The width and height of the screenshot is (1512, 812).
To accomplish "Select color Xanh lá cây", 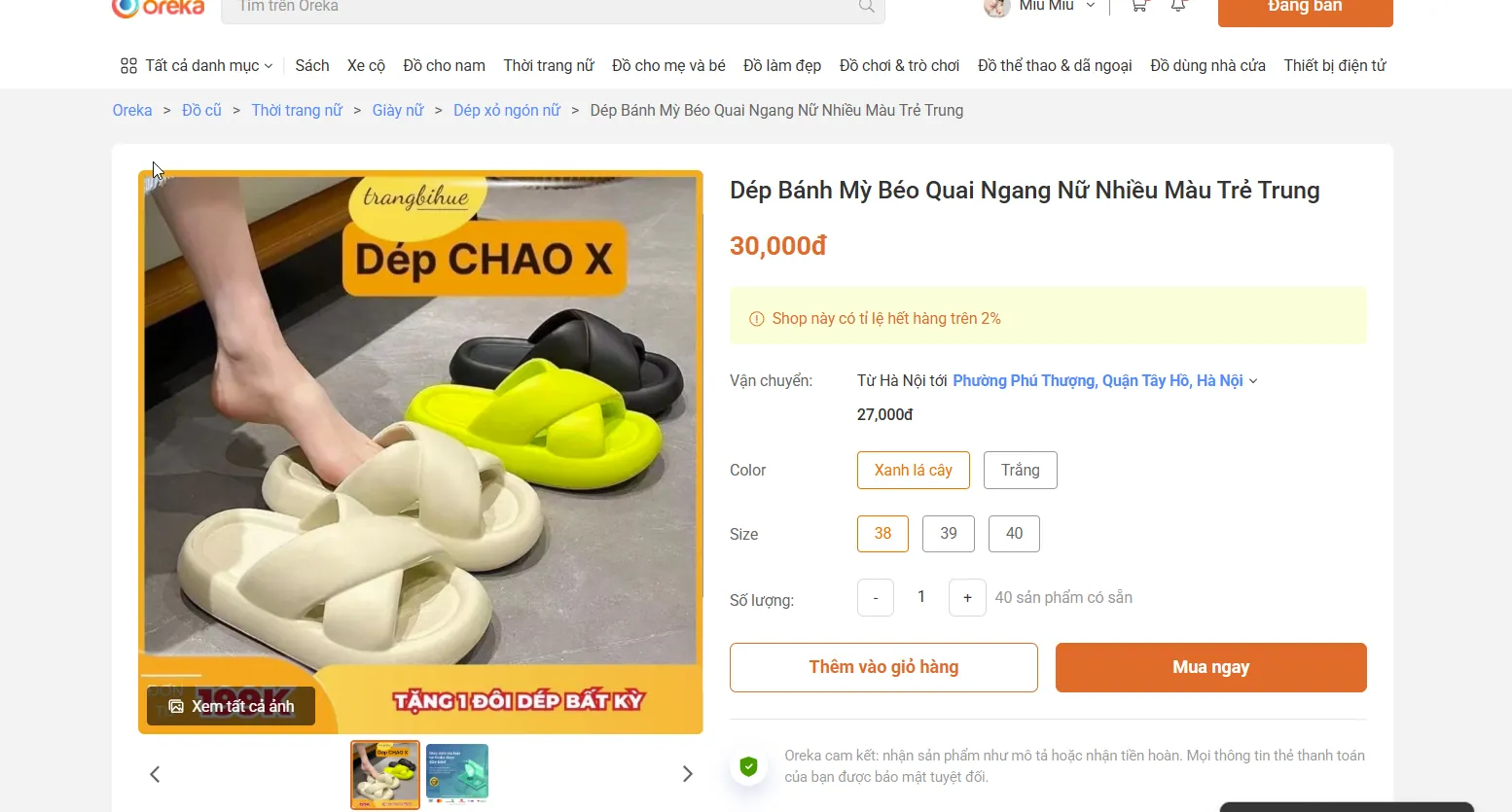I will click(913, 471).
